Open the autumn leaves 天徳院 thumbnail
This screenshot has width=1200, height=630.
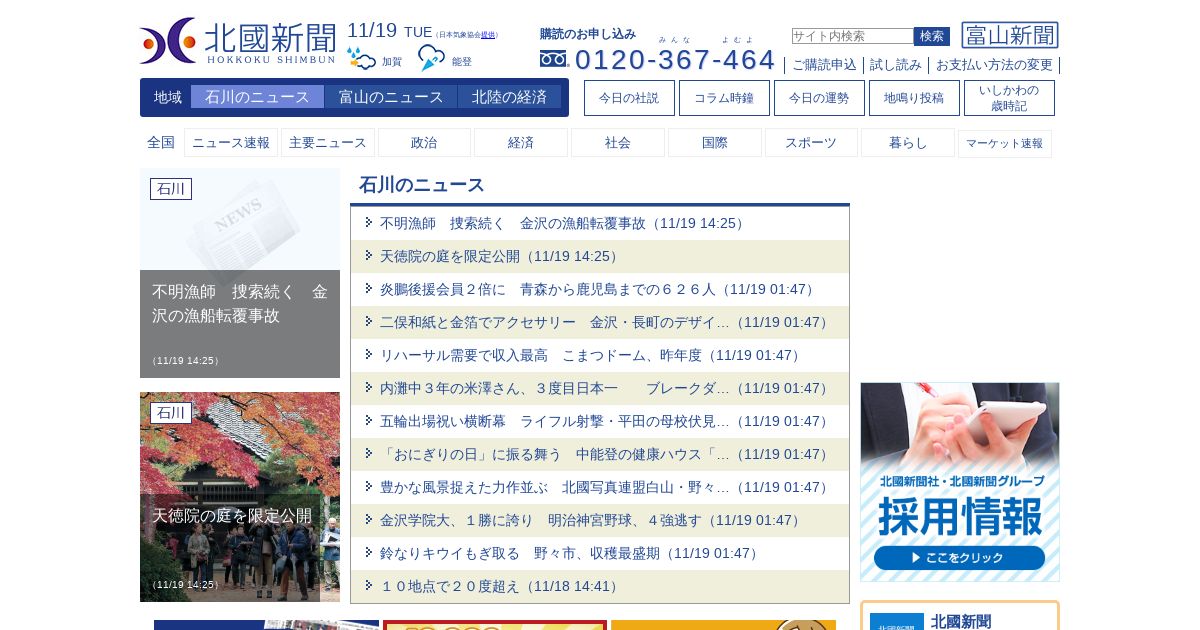pos(240,497)
